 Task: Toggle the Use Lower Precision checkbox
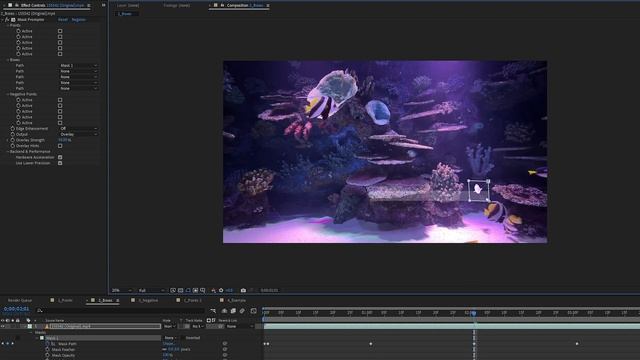coord(60,163)
